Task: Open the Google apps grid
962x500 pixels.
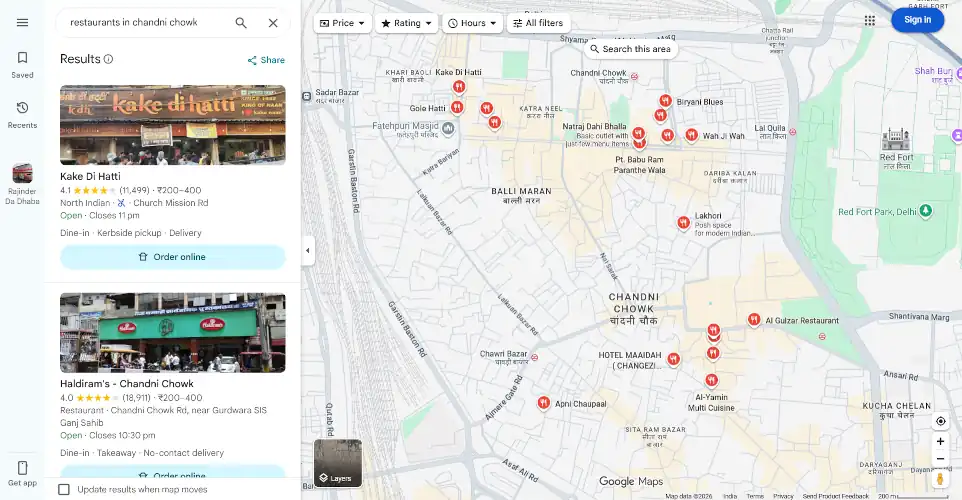Action: click(x=869, y=20)
